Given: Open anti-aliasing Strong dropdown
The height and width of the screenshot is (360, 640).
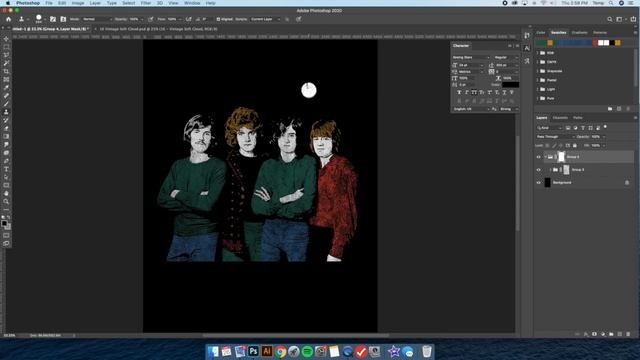Looking at the screenshot, I should [509, 109].
